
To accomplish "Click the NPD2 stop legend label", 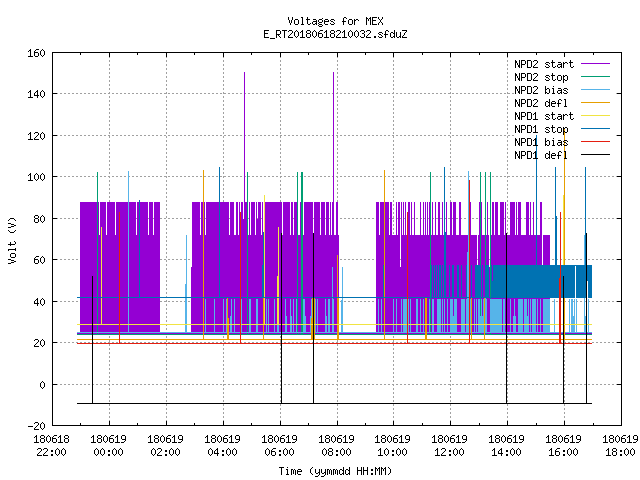I will tap(541, 77).
